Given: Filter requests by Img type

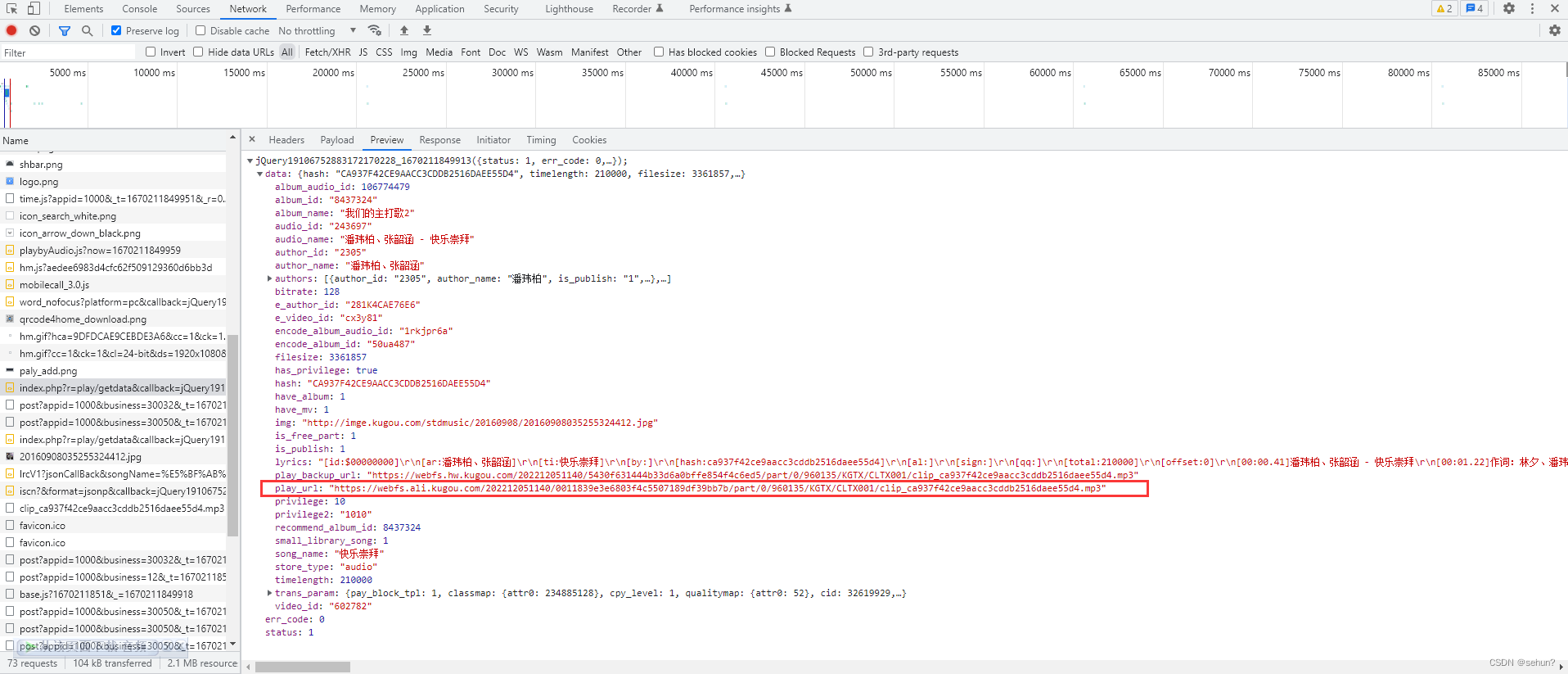Looking at the screenshot, I should click(x=409, y=52).
